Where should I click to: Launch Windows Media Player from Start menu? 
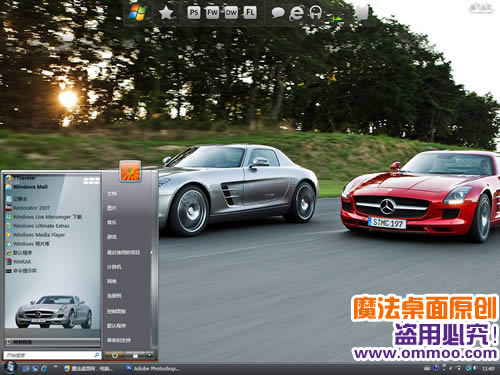[35, 235]
